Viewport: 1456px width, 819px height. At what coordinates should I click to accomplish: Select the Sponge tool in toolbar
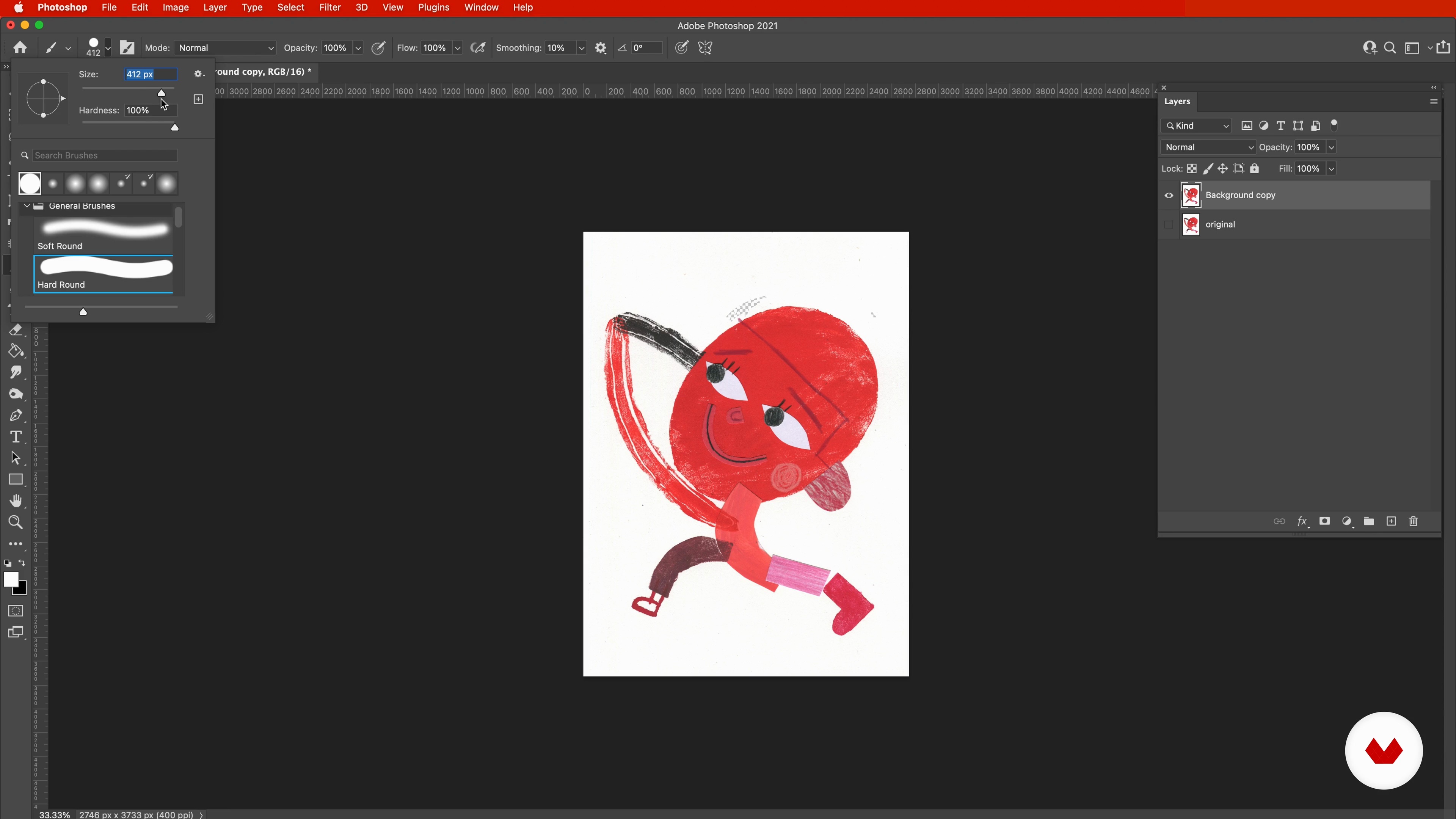click(x=16, y=394)
